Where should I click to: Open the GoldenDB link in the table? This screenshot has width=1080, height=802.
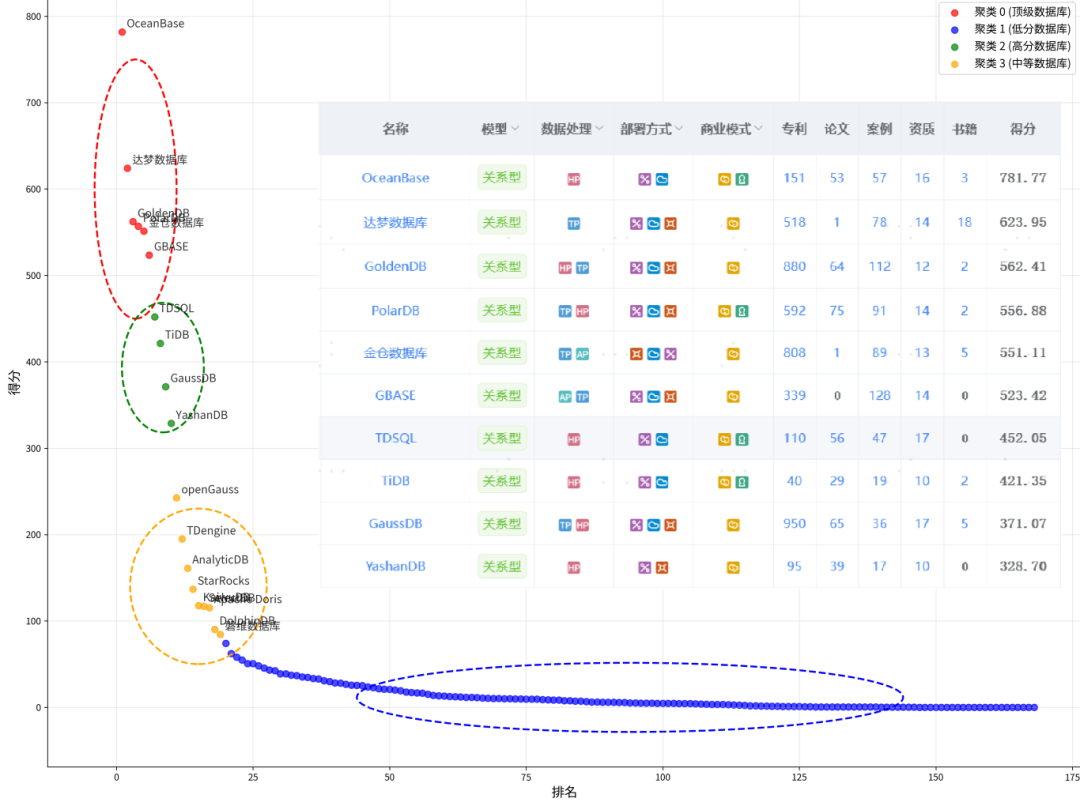(395, 267)
